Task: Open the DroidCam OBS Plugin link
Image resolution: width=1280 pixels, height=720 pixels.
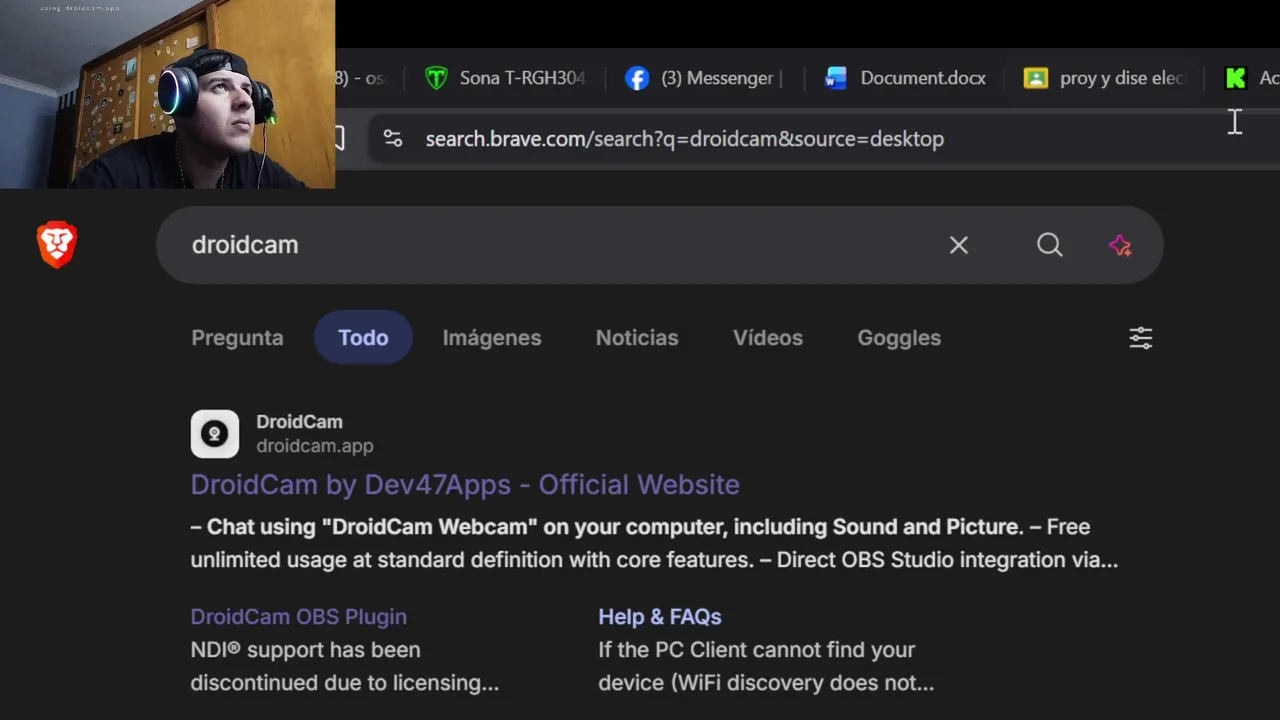Action: pos(298,617)
